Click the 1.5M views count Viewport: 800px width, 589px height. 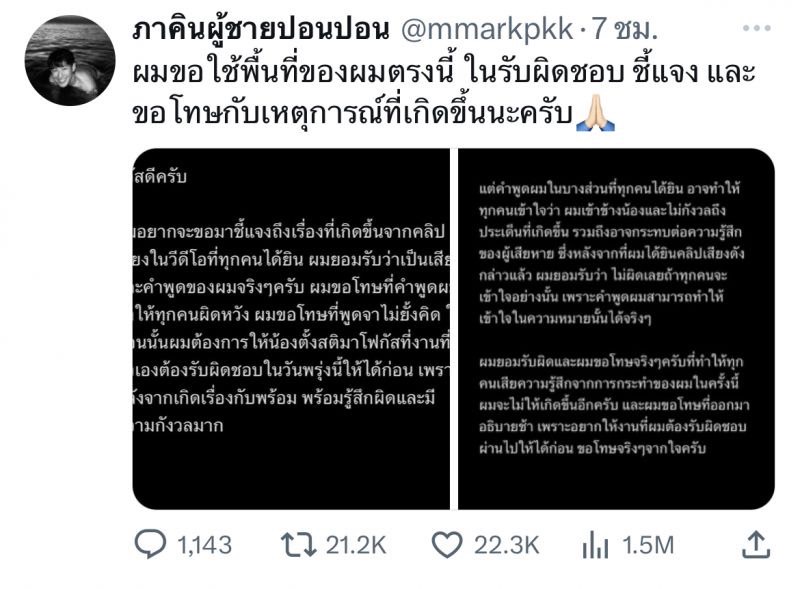(x=648, y=545)
